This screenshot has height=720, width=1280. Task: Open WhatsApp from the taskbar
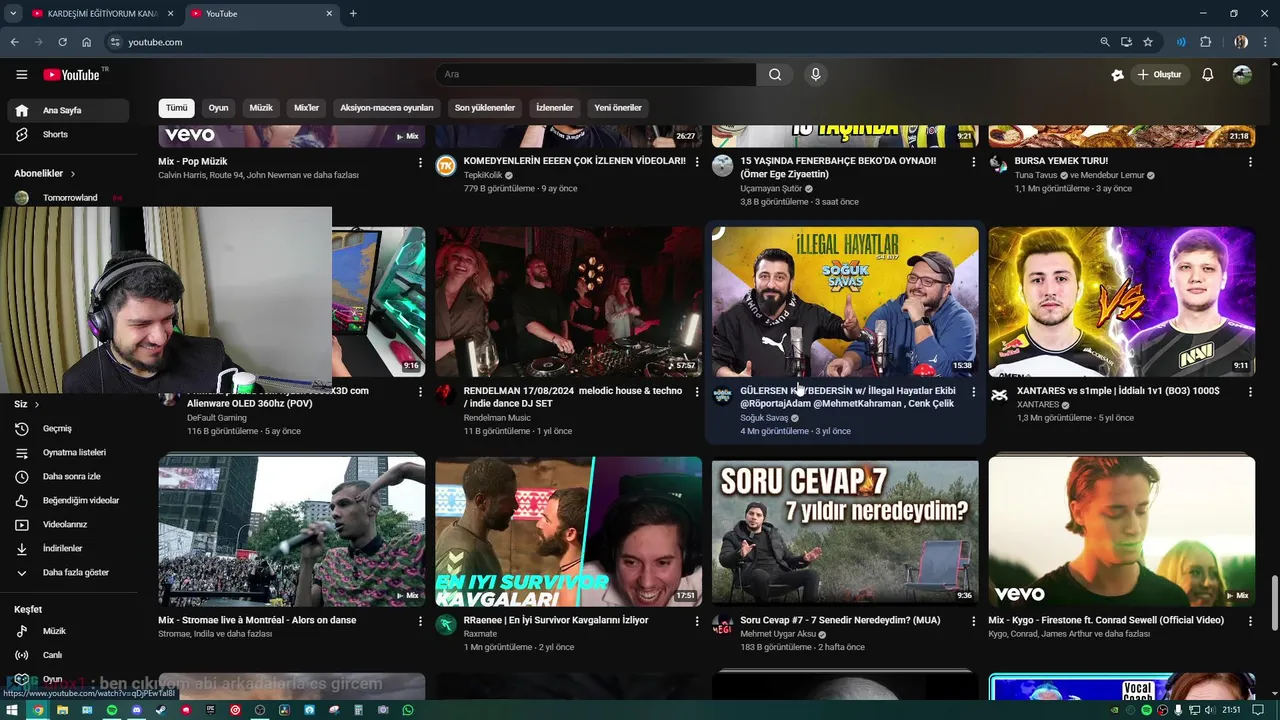[x=408, y=710]
